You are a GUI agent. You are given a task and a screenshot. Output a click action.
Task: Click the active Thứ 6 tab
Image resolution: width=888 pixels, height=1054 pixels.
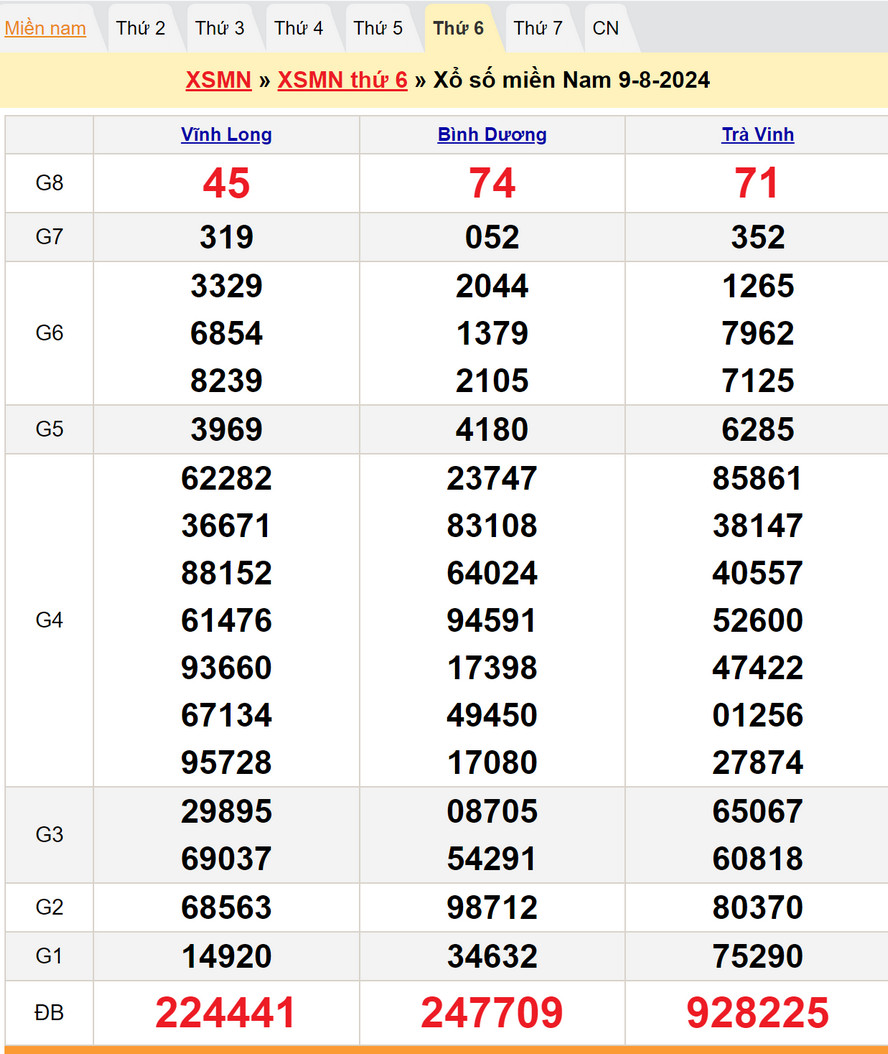[x=458, y=28]
